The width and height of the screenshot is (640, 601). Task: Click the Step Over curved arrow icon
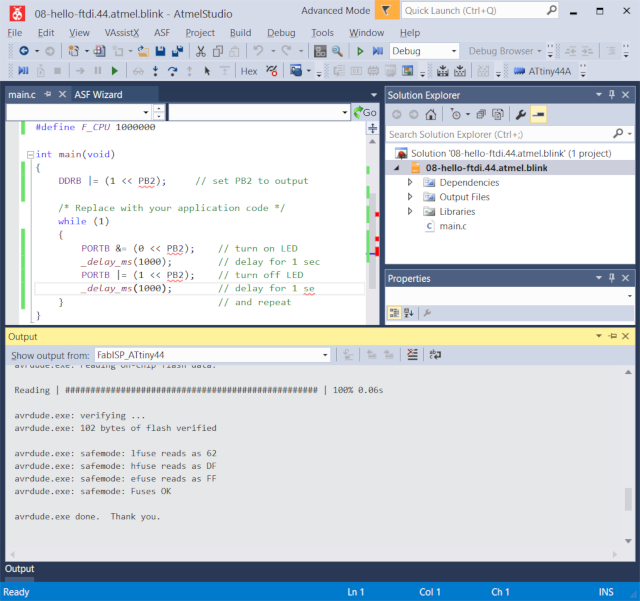click(x=173, y=71)
